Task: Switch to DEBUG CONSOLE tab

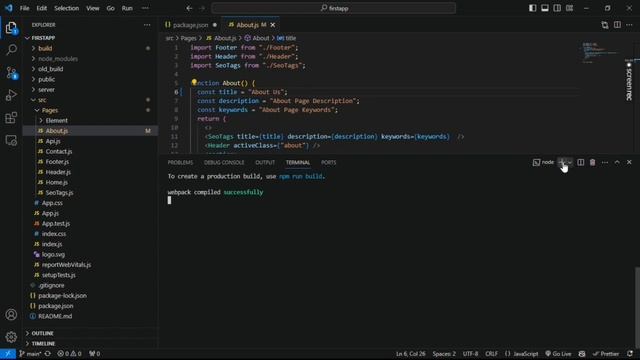Action: point(224,162)
